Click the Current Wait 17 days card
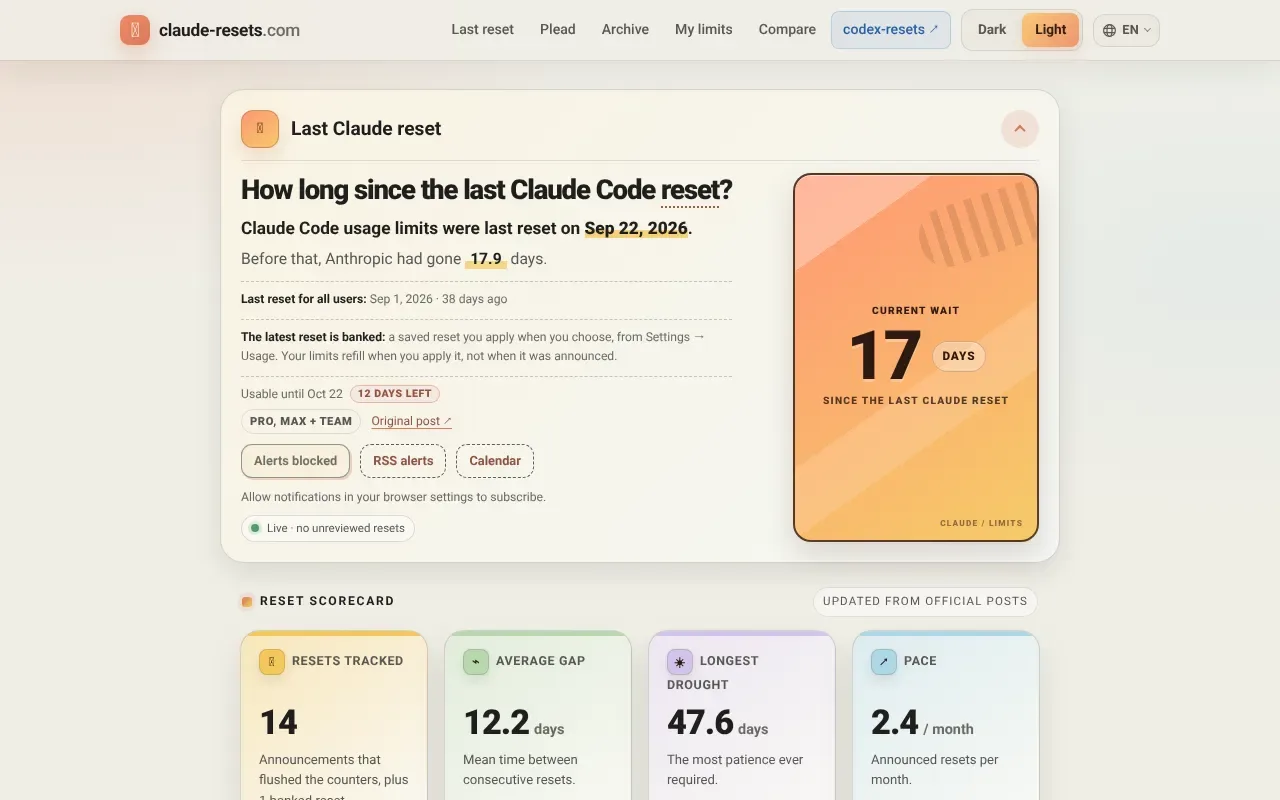This screenshot has height=800, width=1280. (x=916, y=358)
